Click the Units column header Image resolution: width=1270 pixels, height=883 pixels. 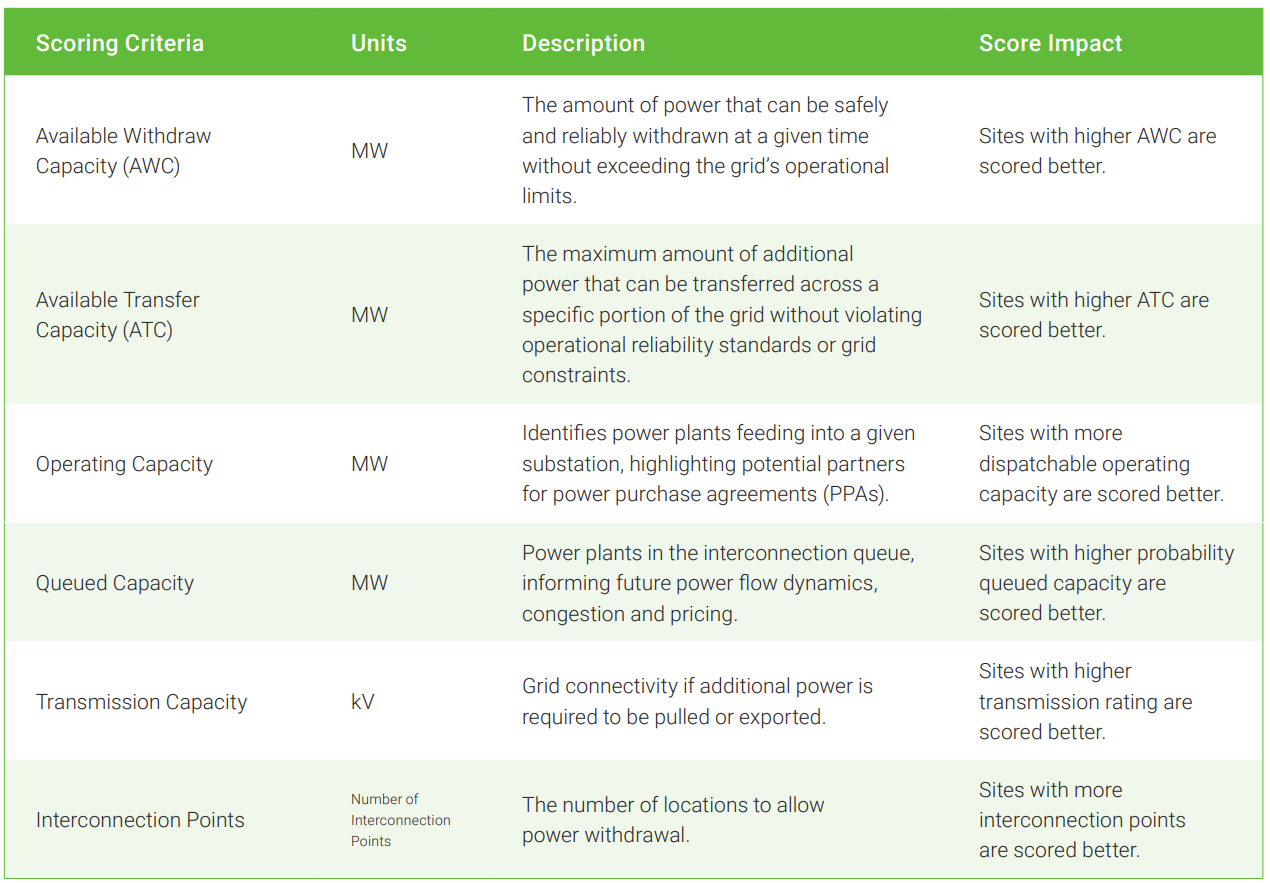coord(378,44)
